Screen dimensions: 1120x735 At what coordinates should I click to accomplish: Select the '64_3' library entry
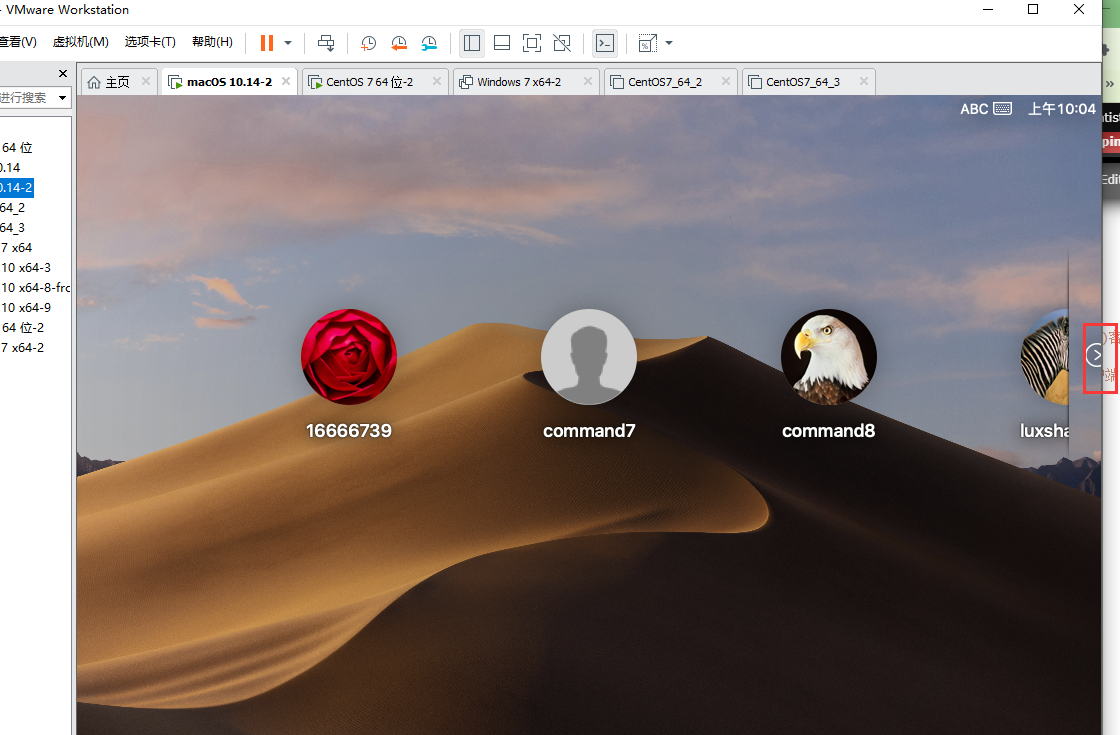coord(13,228)
